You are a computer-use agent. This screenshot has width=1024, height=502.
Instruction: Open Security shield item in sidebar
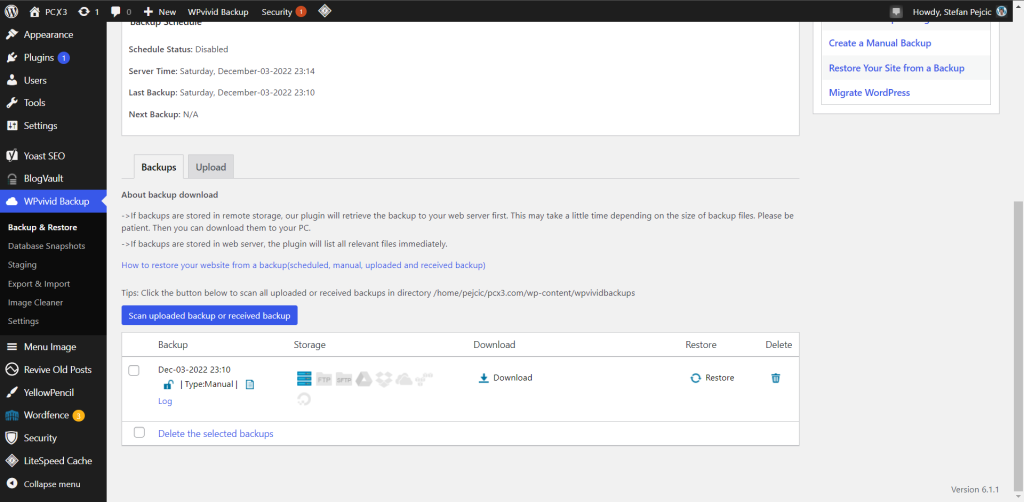tap(53, 438)
